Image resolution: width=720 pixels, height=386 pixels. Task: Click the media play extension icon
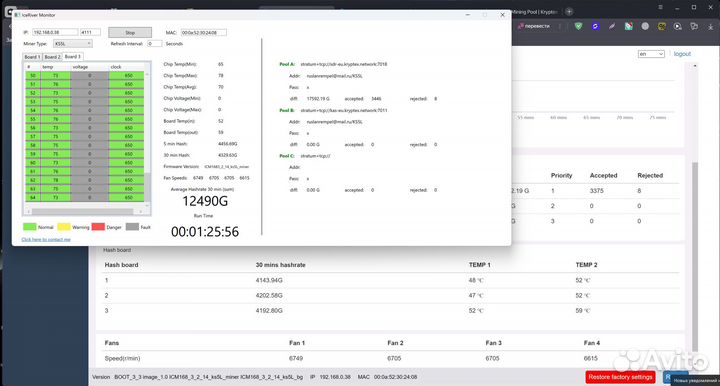[x=678, y=26]
